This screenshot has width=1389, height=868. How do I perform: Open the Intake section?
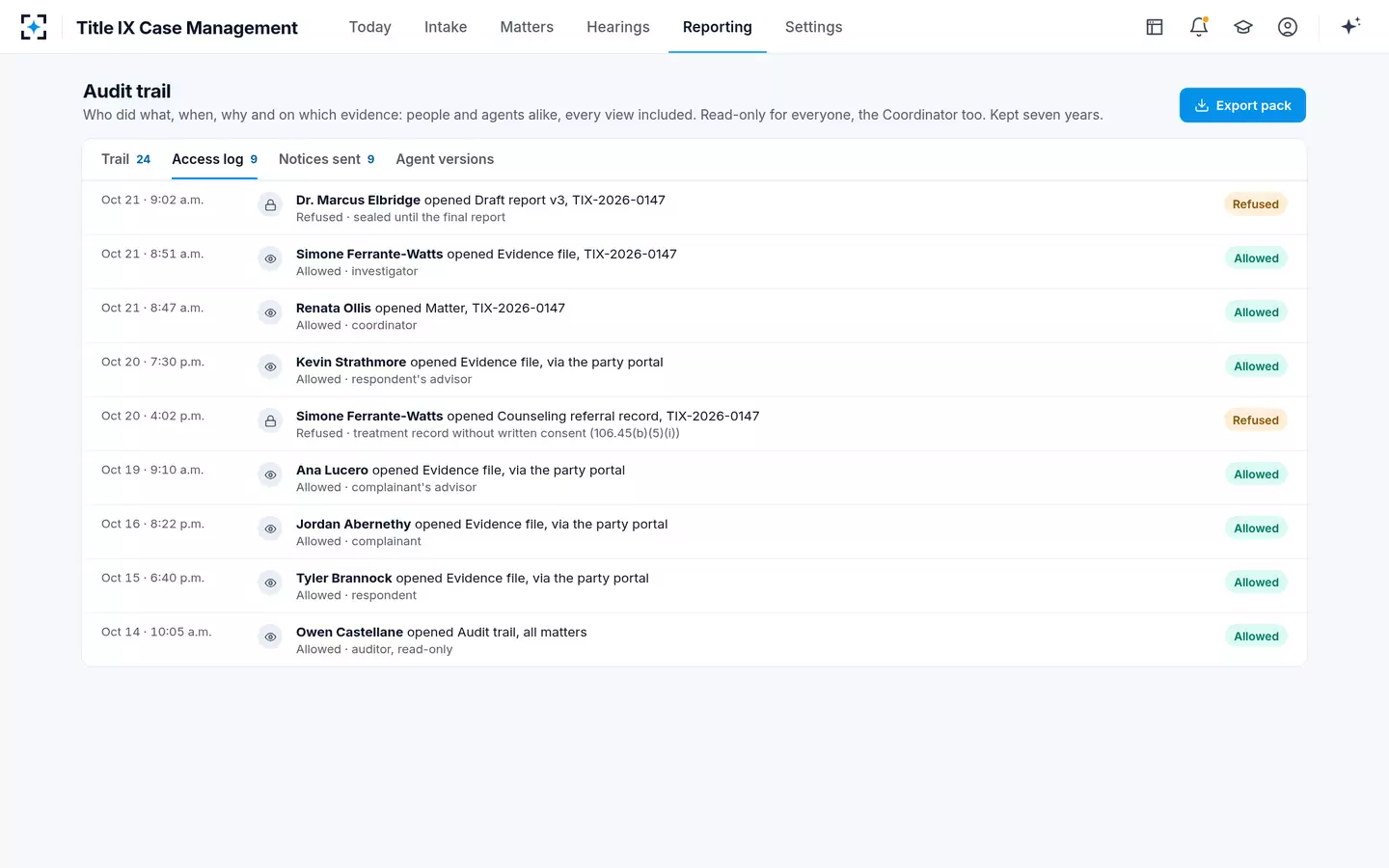(446, 27)
